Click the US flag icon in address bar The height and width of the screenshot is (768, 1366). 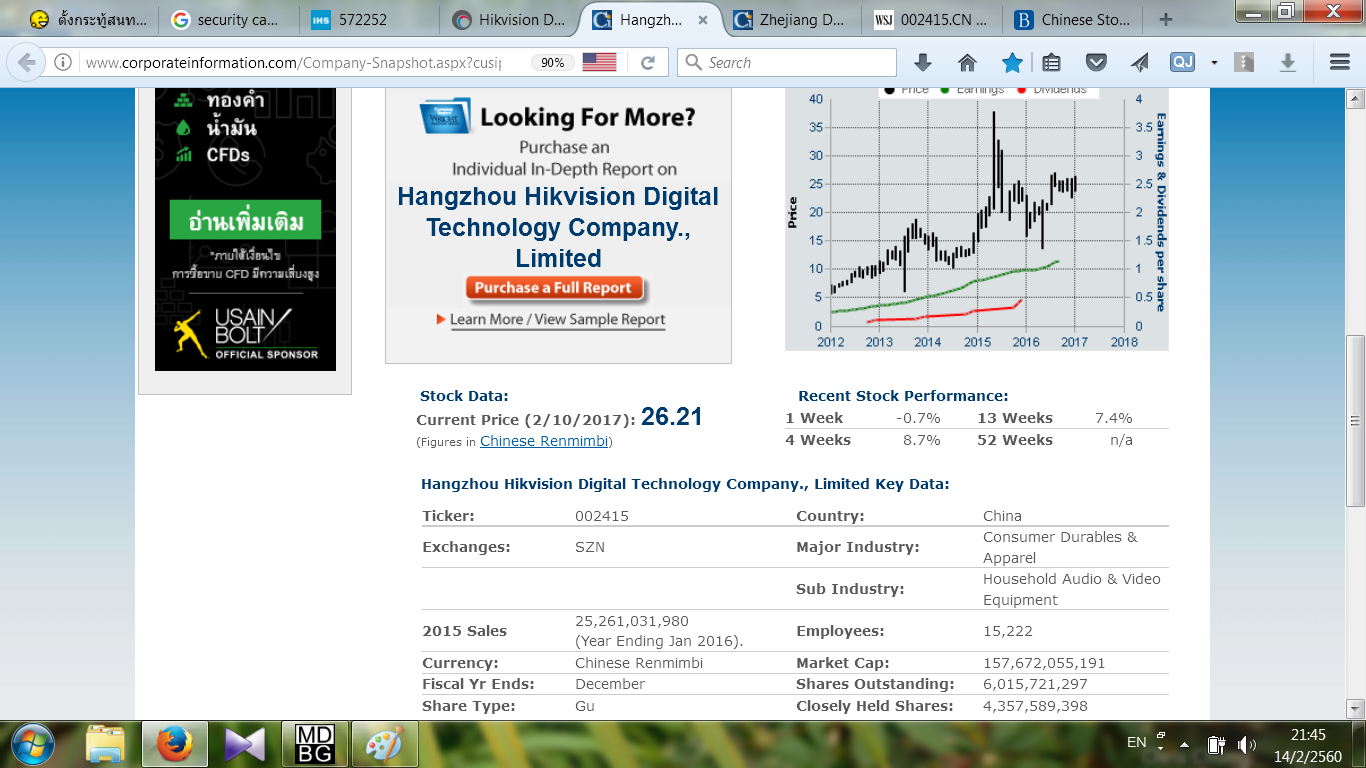pyautogui.click(x=599, y=62)
